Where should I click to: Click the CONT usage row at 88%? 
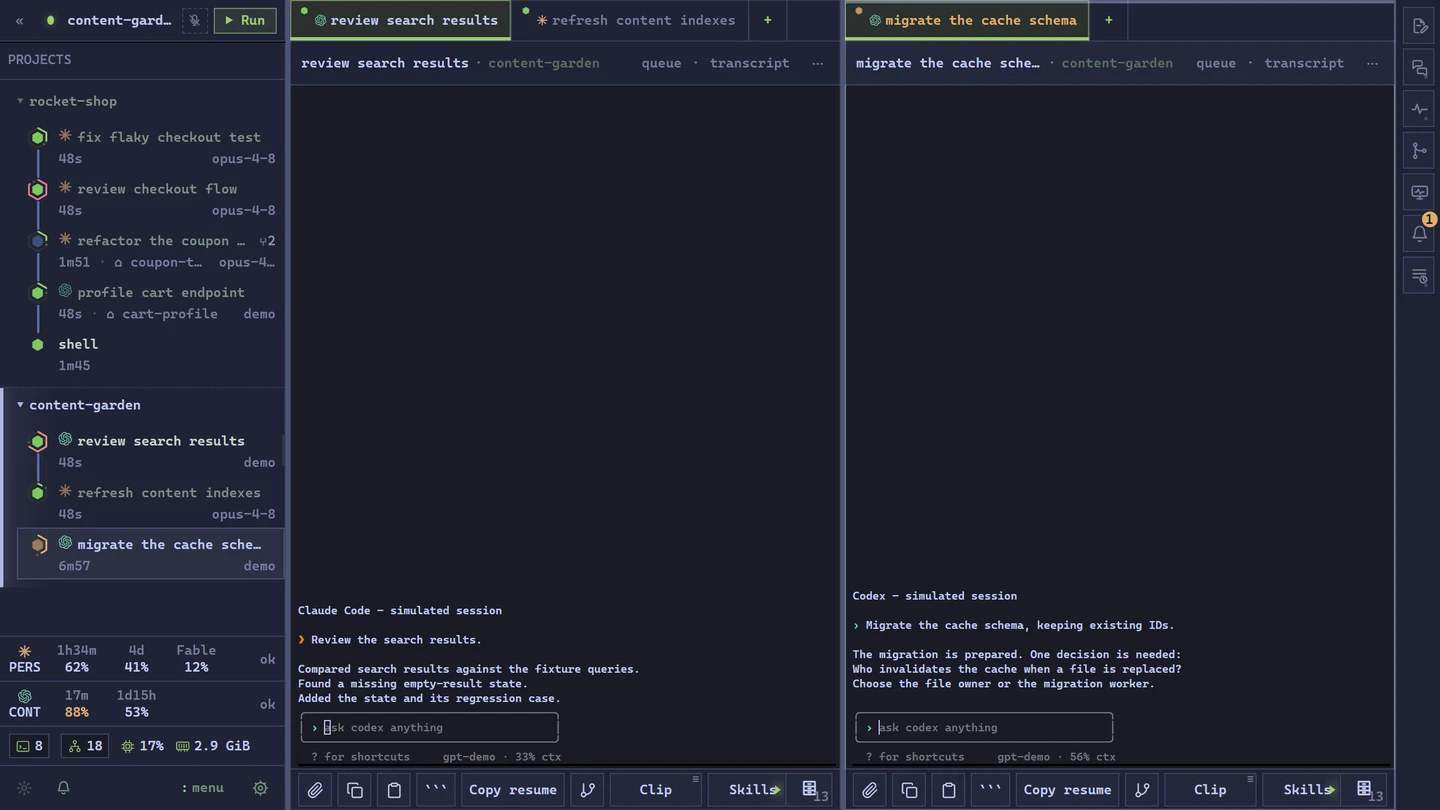tap(142, 704)
